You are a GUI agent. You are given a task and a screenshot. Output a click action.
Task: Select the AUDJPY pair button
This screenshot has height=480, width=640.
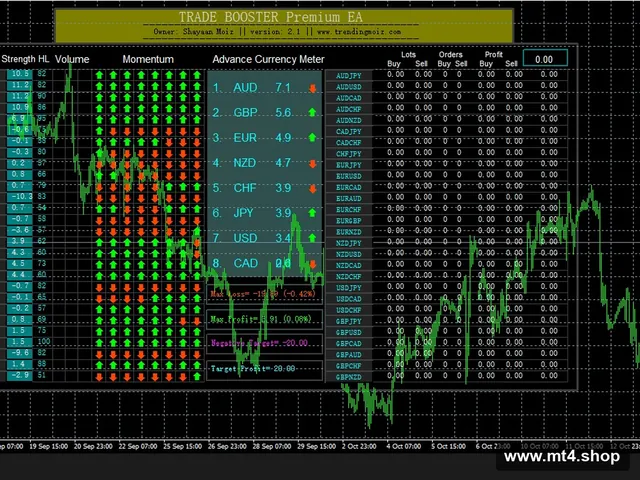(x=349, y=76)
